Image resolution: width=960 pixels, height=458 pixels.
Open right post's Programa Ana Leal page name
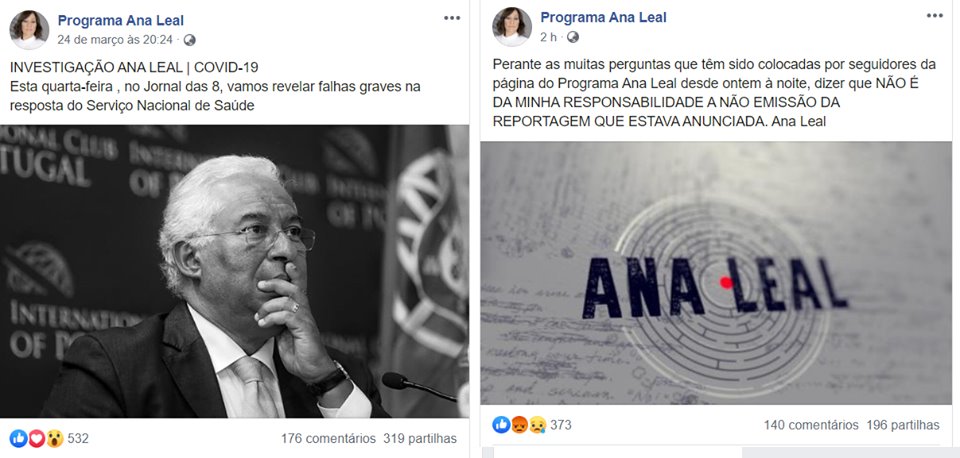click(x=603, y=18)
